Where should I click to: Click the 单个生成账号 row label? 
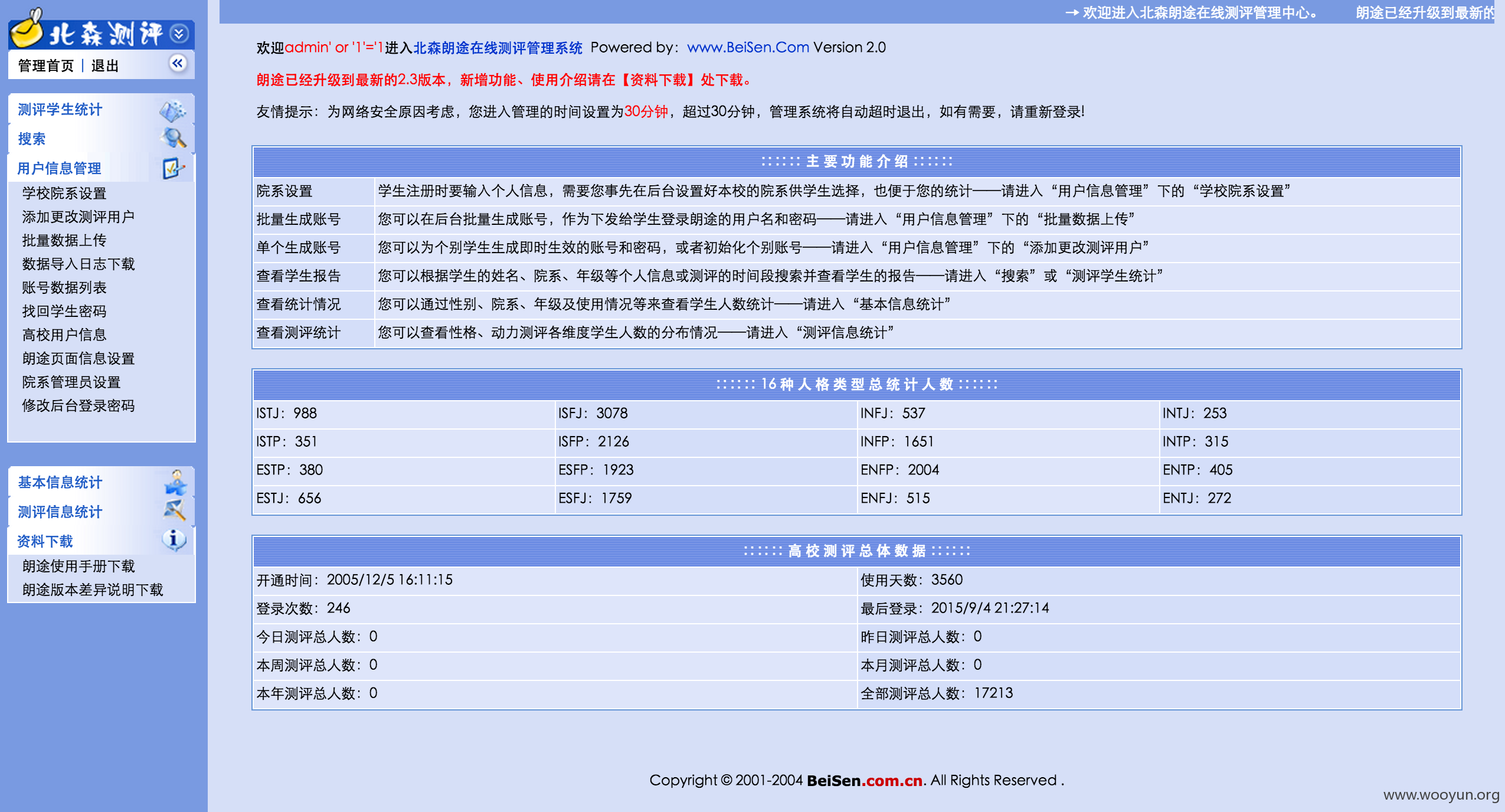point(313,248)
